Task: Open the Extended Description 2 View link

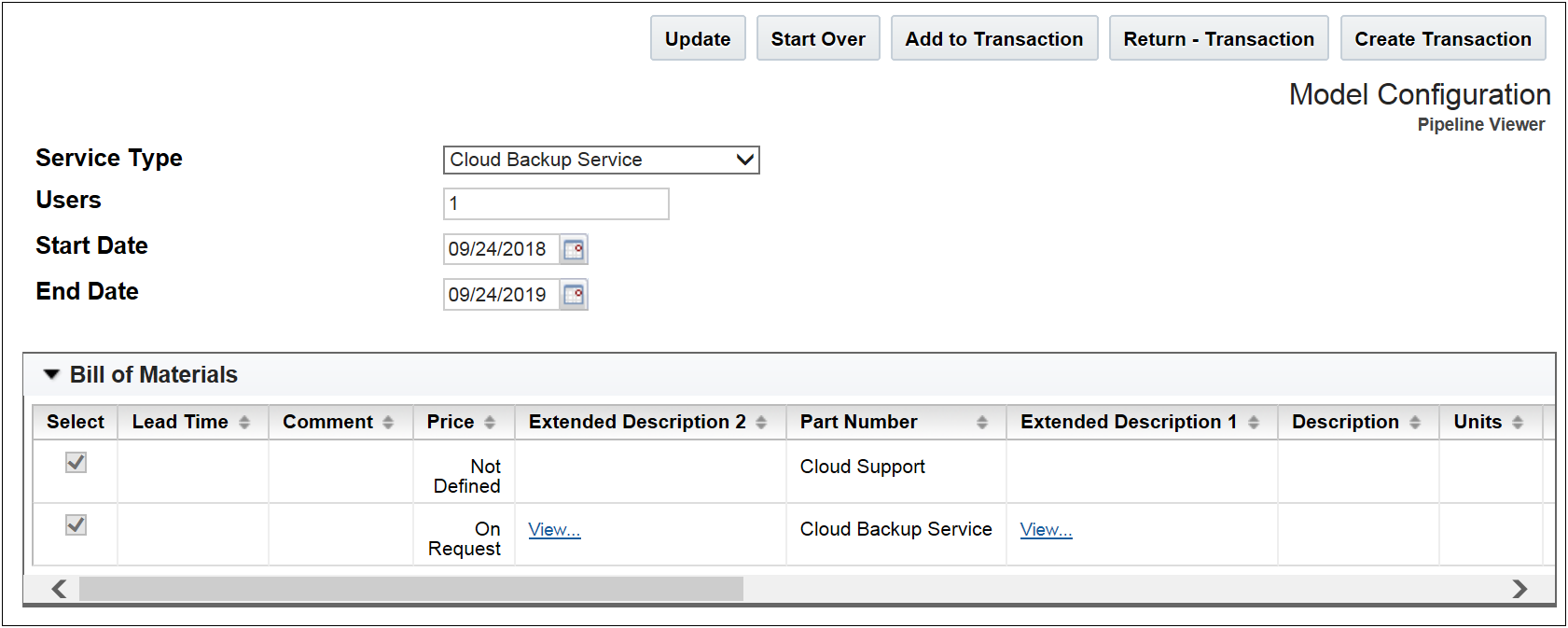Action: coord(554,530)
